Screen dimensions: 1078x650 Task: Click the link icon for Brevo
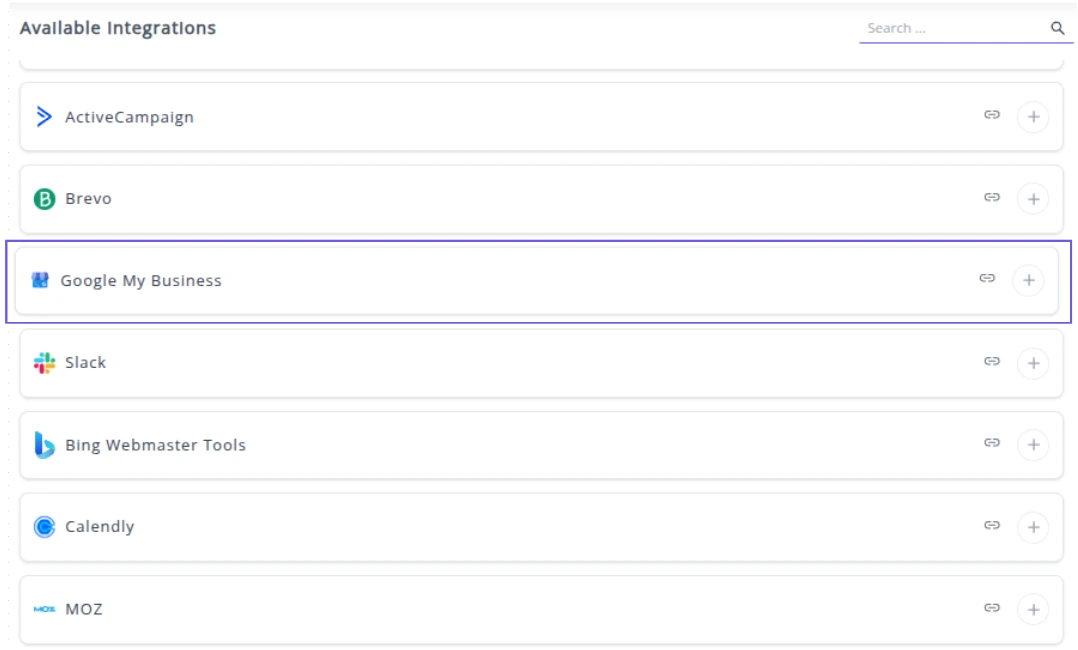coord(991,197)
